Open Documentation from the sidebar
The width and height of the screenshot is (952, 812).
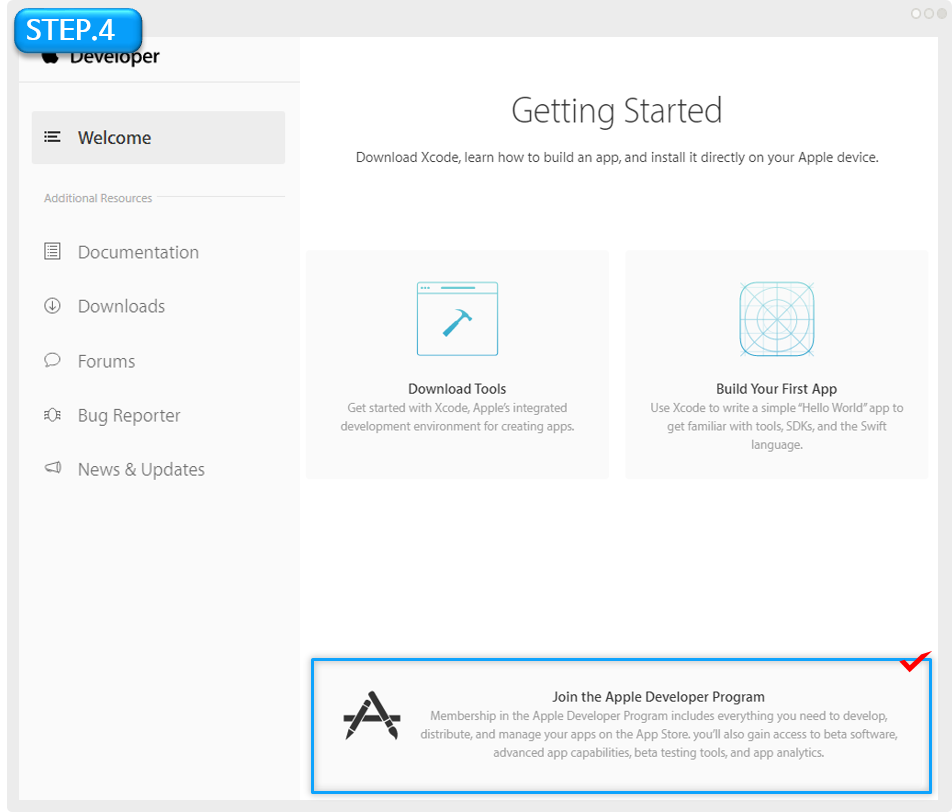[x=138, y=252]
